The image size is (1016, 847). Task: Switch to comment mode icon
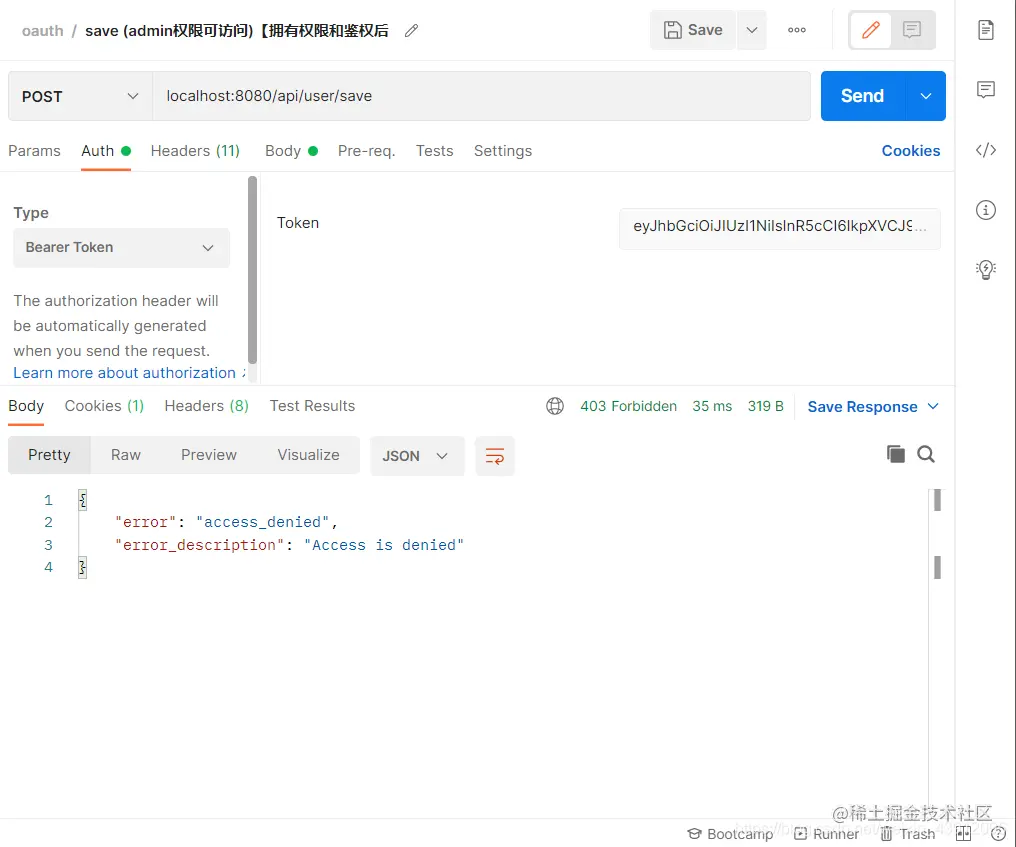pyautogui.click(x=912, y=30)
